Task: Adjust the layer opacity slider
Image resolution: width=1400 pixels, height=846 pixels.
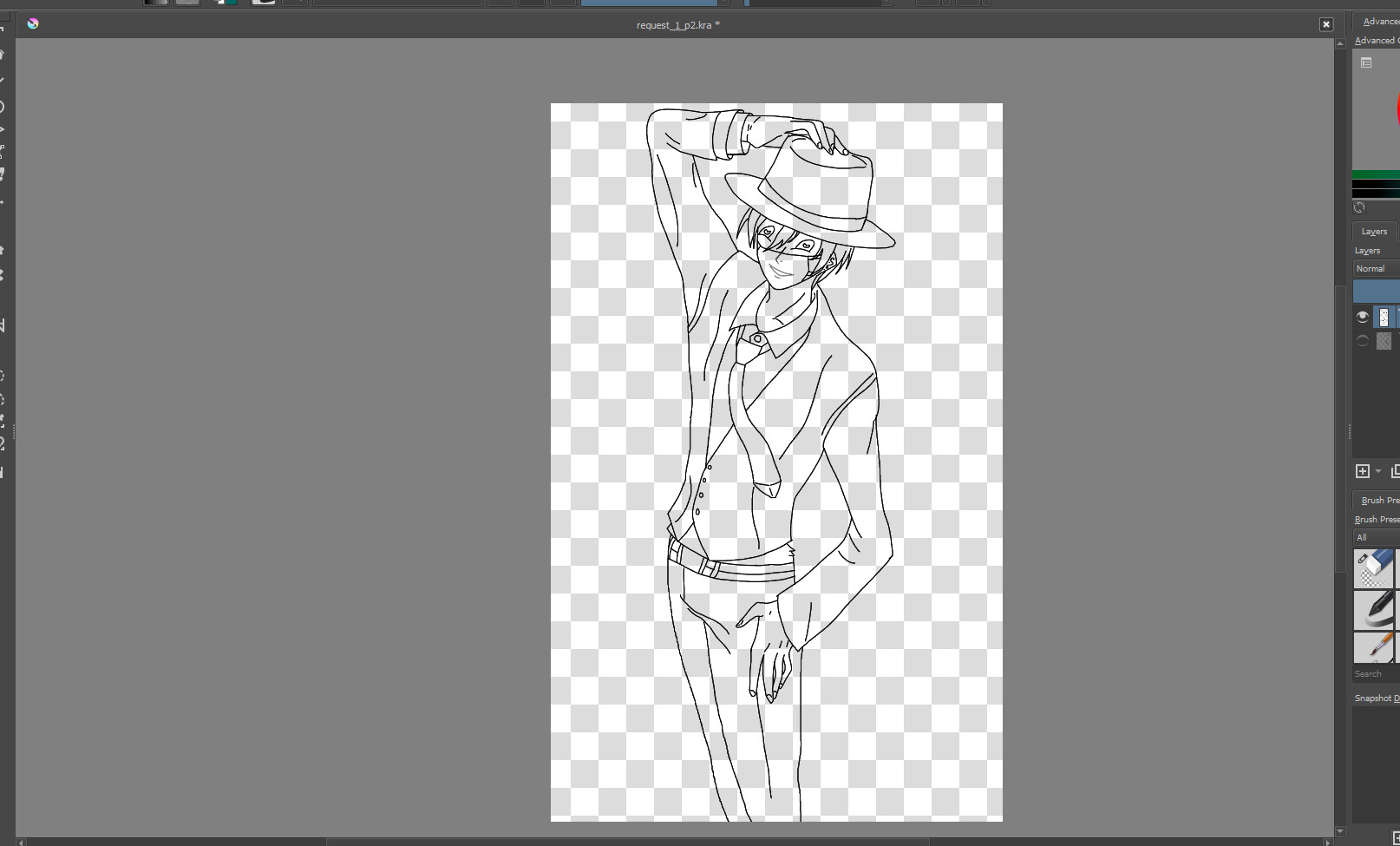Action: [1375, 290]
